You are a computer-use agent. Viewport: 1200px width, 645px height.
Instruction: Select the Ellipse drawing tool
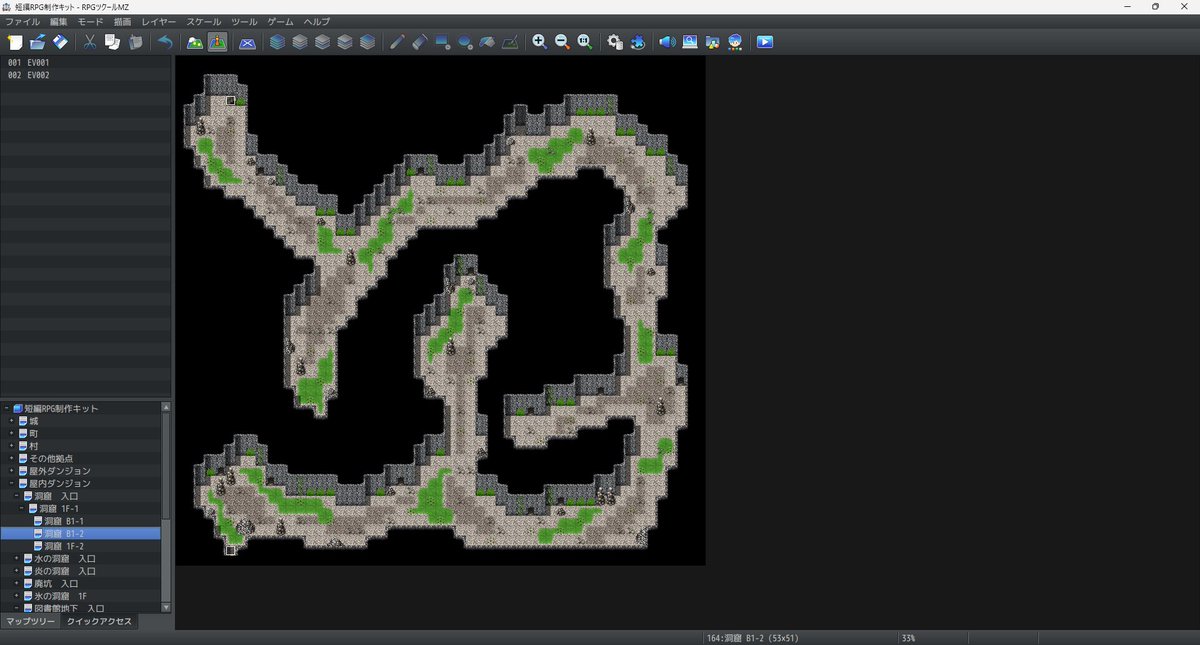465,42
